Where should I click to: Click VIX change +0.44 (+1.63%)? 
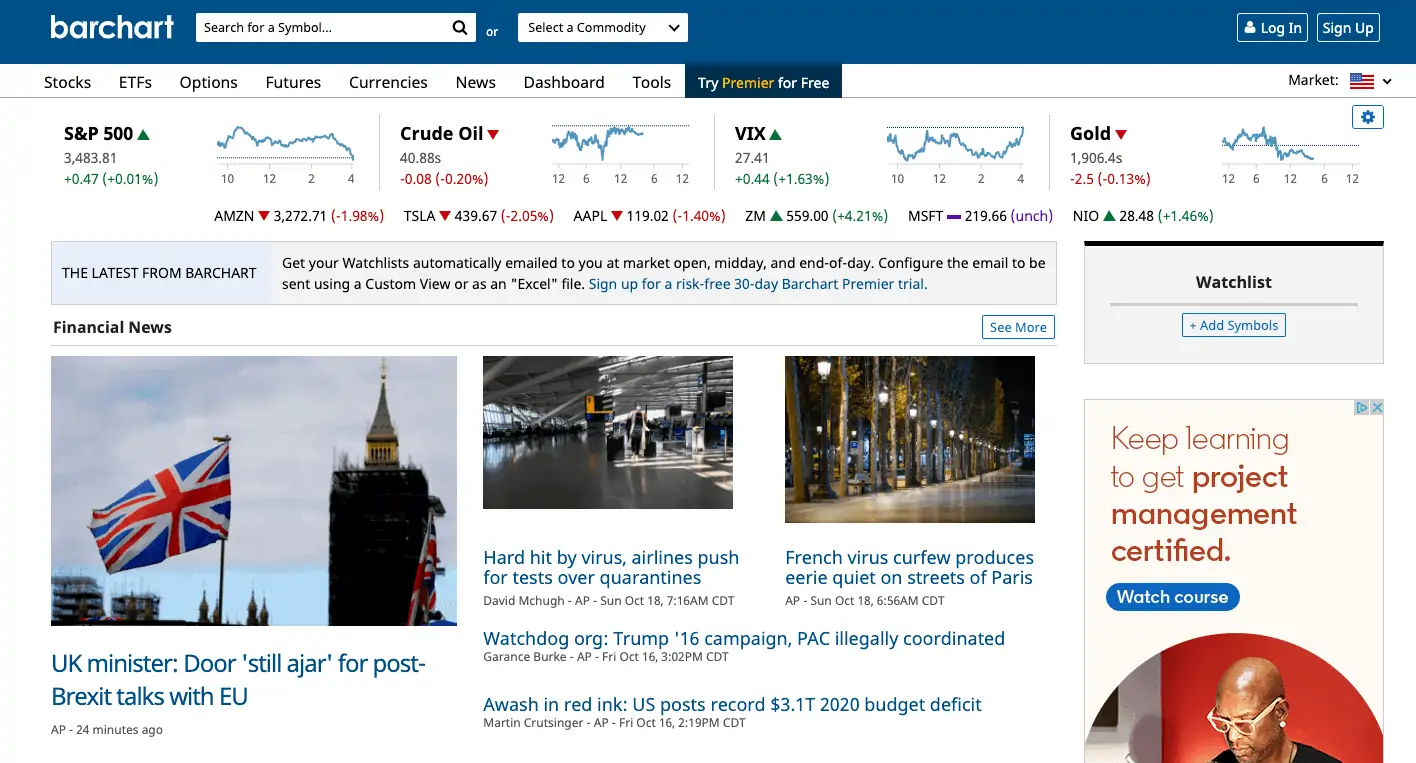point(782,179)
